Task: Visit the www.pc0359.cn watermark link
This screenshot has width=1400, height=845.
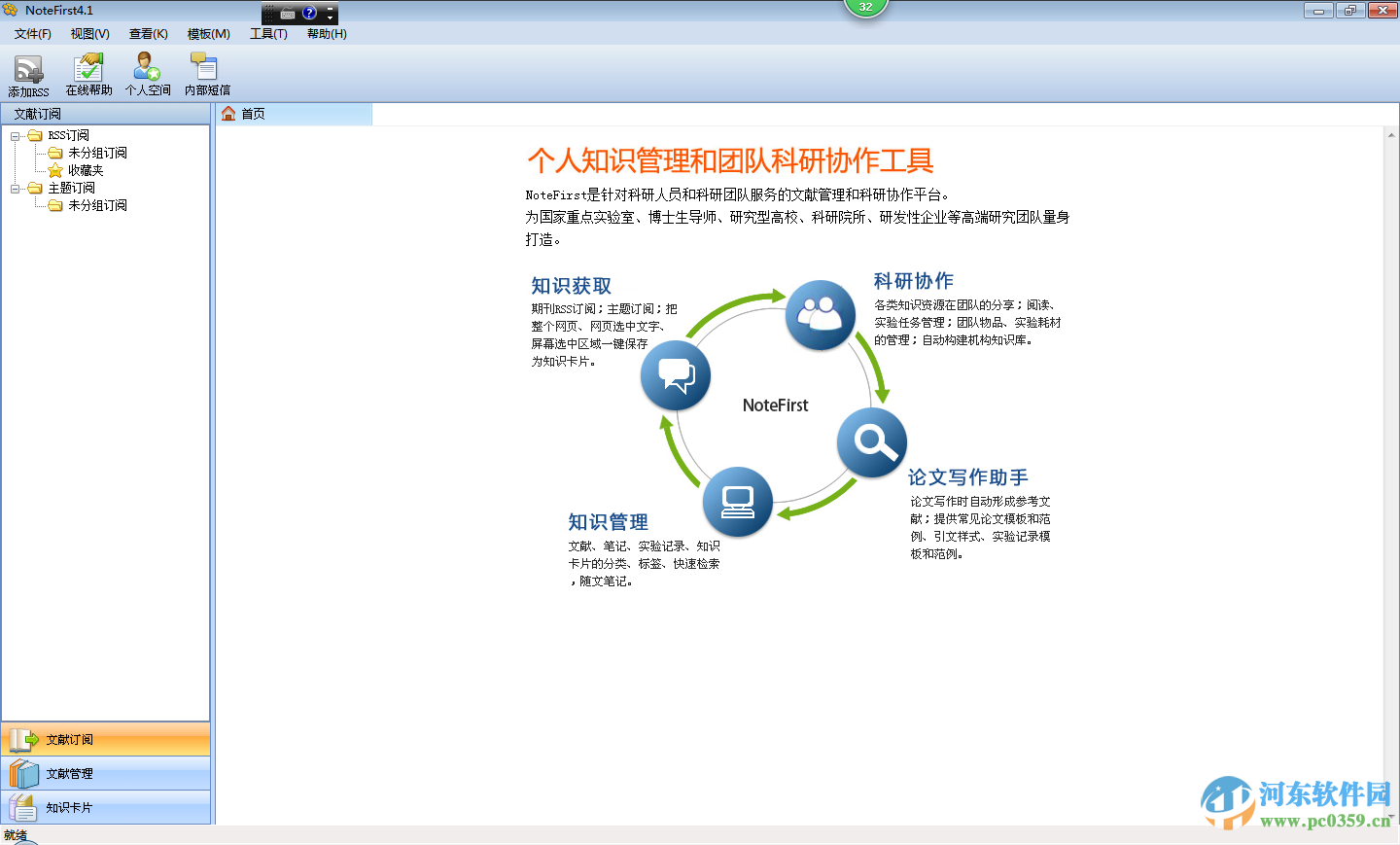Action: coord(1324,821)
